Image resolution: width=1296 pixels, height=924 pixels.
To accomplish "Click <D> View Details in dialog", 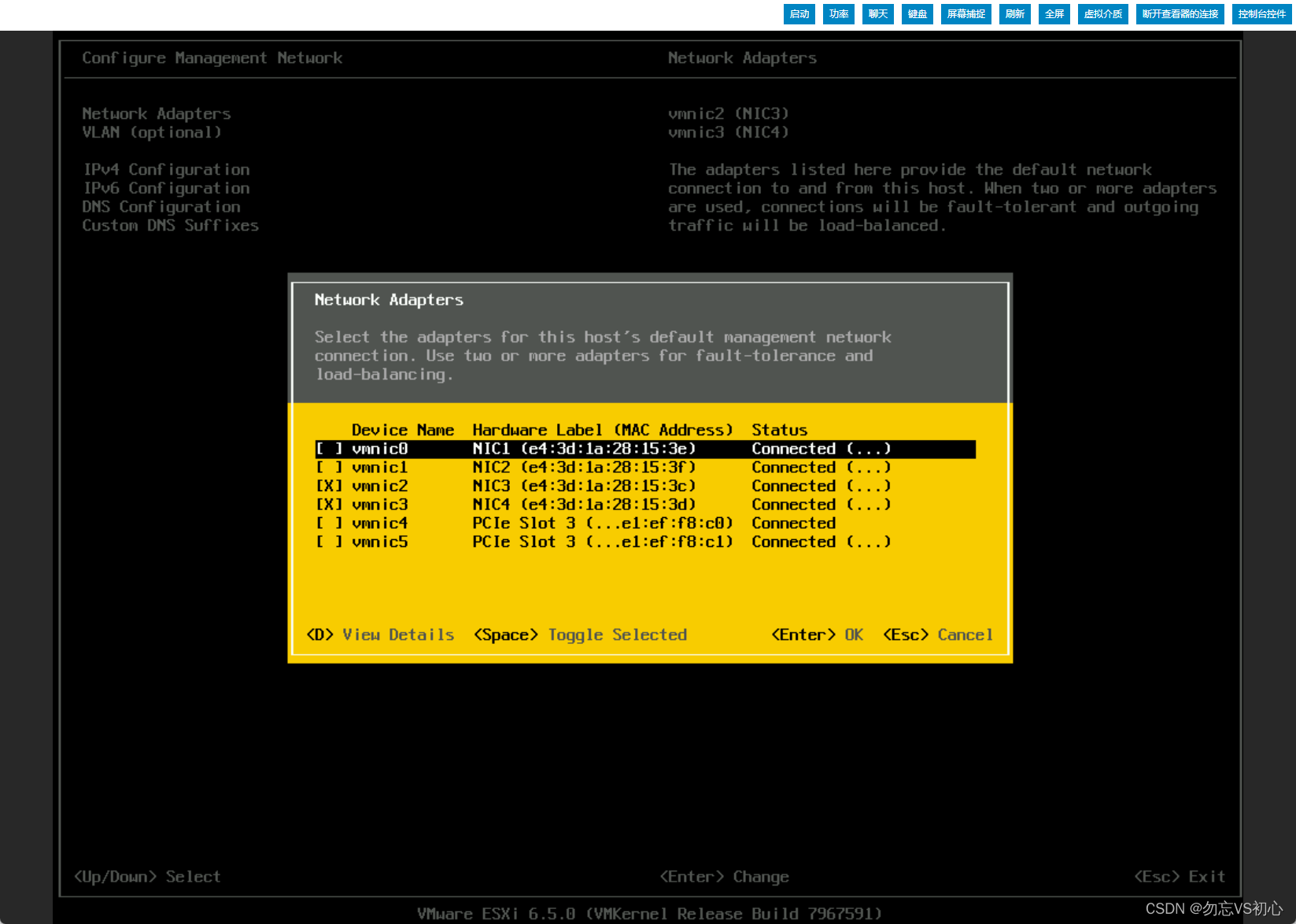I will 380,635.
